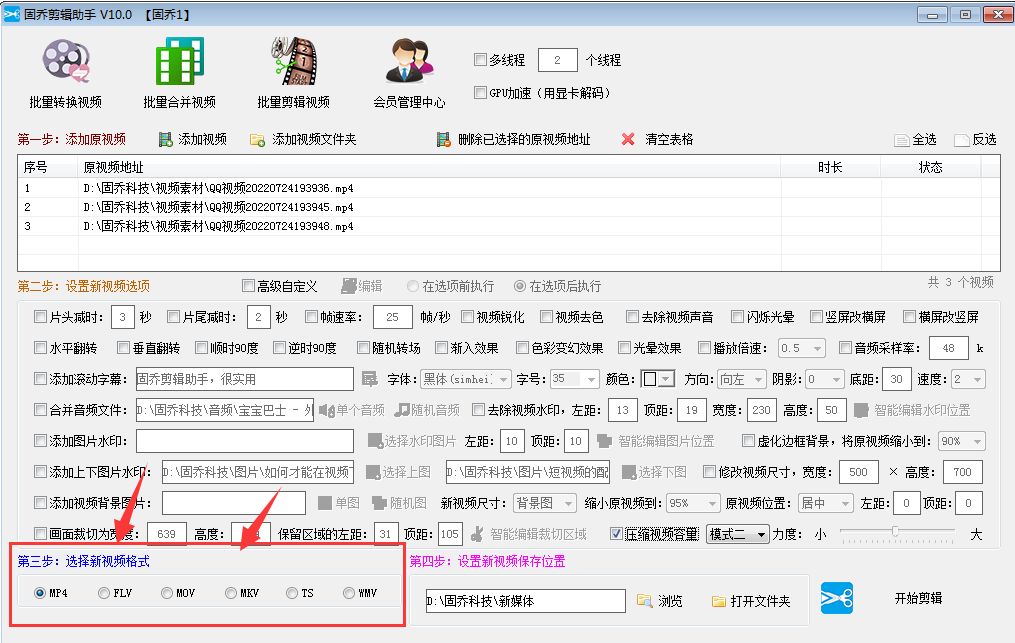Screen dimensions: 1015x643
Task: Open the 批量转换视频 batch convert tool
Action: tap(66, 72)
